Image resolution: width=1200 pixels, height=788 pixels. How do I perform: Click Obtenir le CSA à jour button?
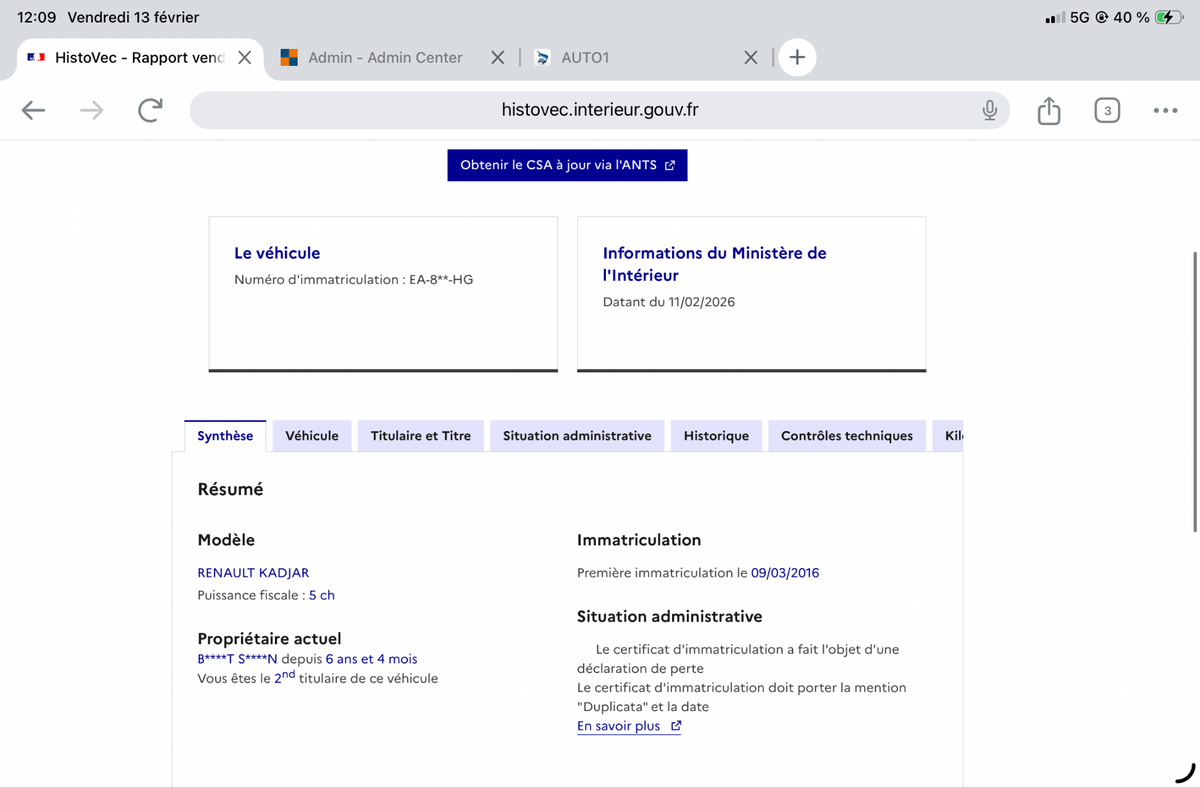pos(567,165)
